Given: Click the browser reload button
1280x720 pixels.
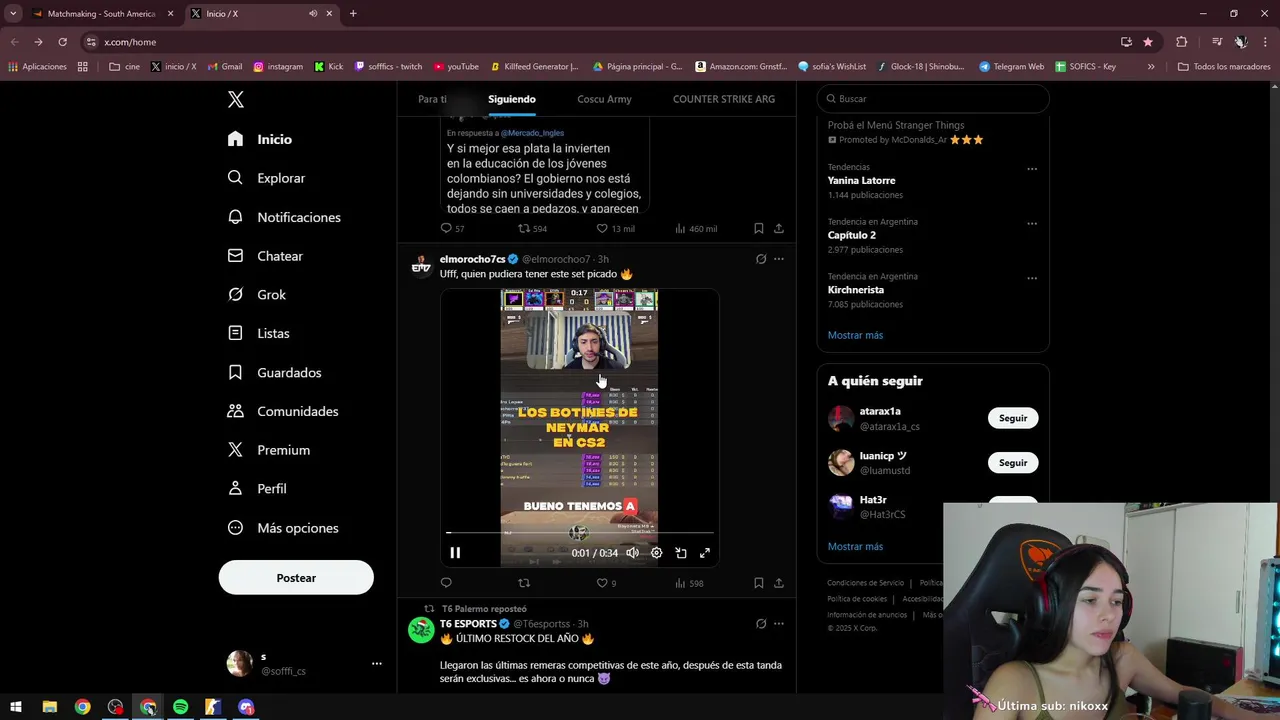Looking at the screenshot, I should [62, 42].
